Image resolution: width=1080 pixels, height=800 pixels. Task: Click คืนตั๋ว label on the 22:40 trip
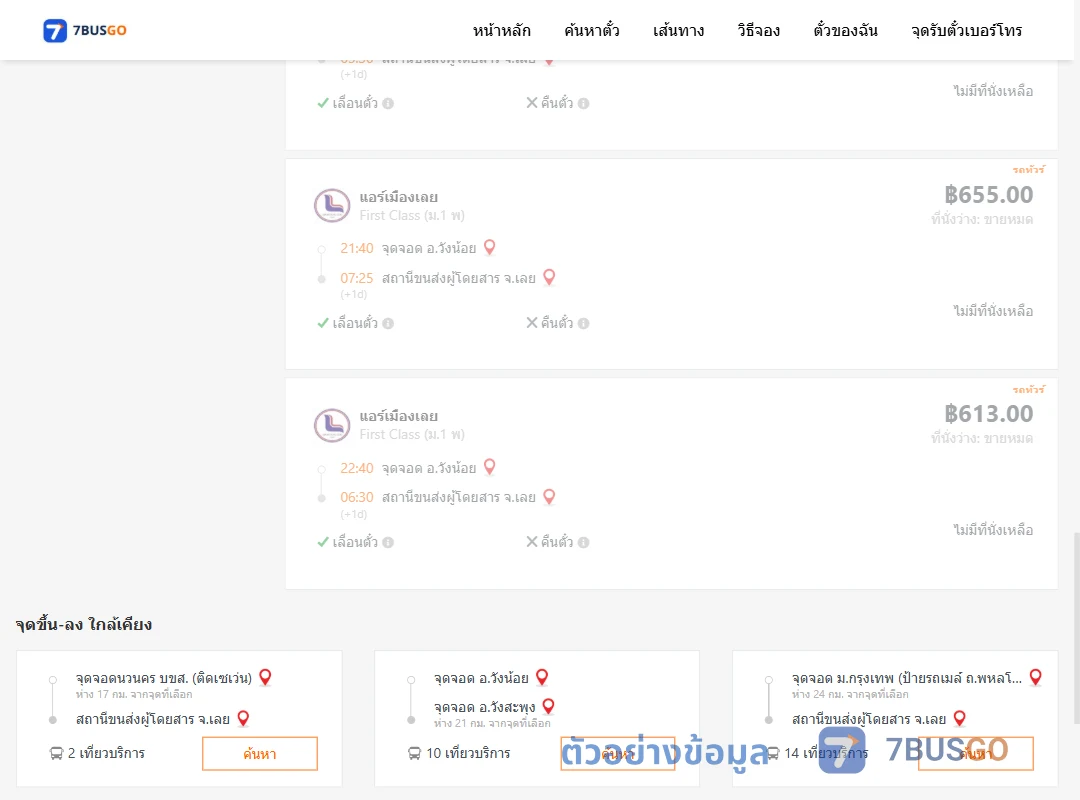(x=557, y=542)
